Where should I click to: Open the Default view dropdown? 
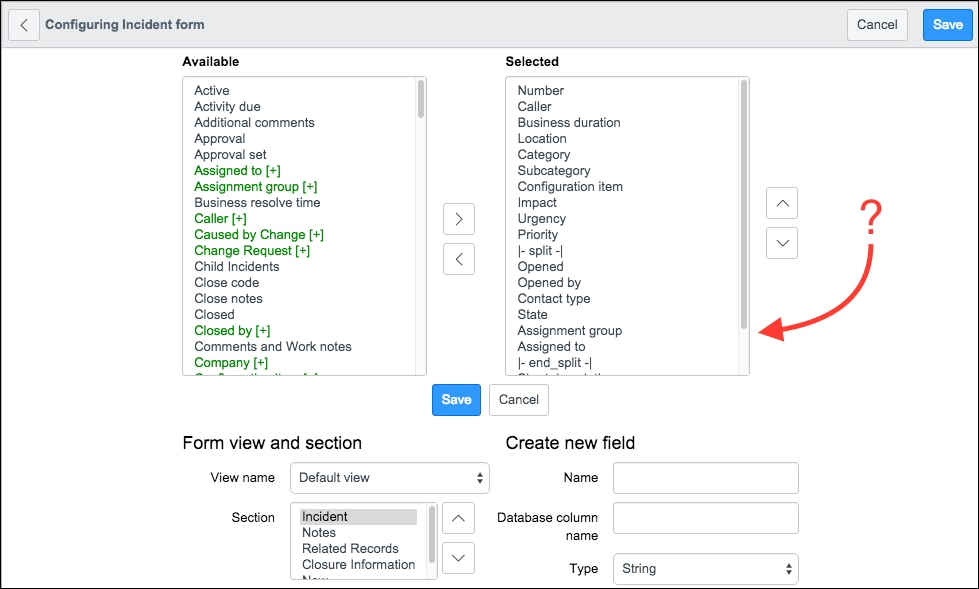(389, 478)
